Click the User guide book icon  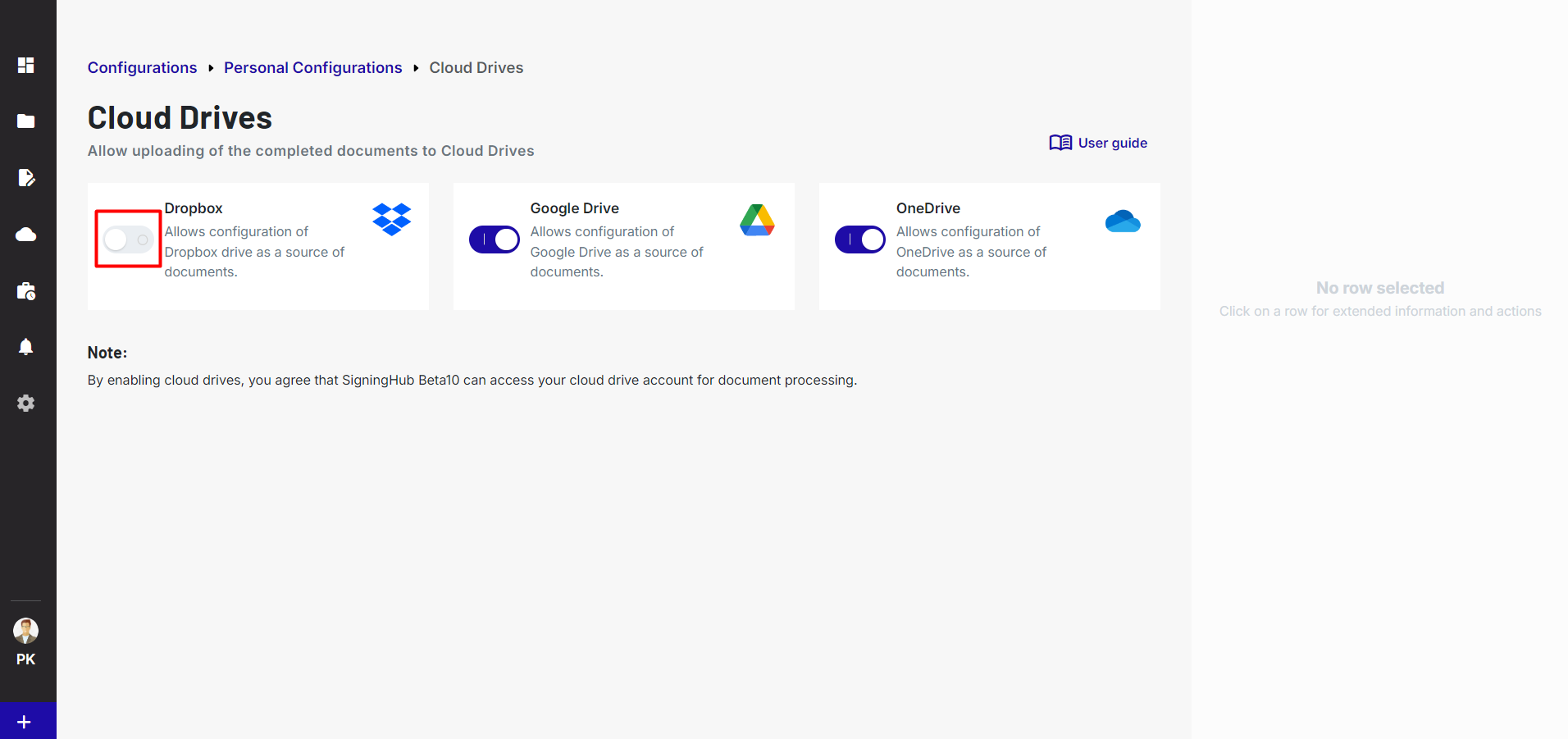(x=1060, y=143)
